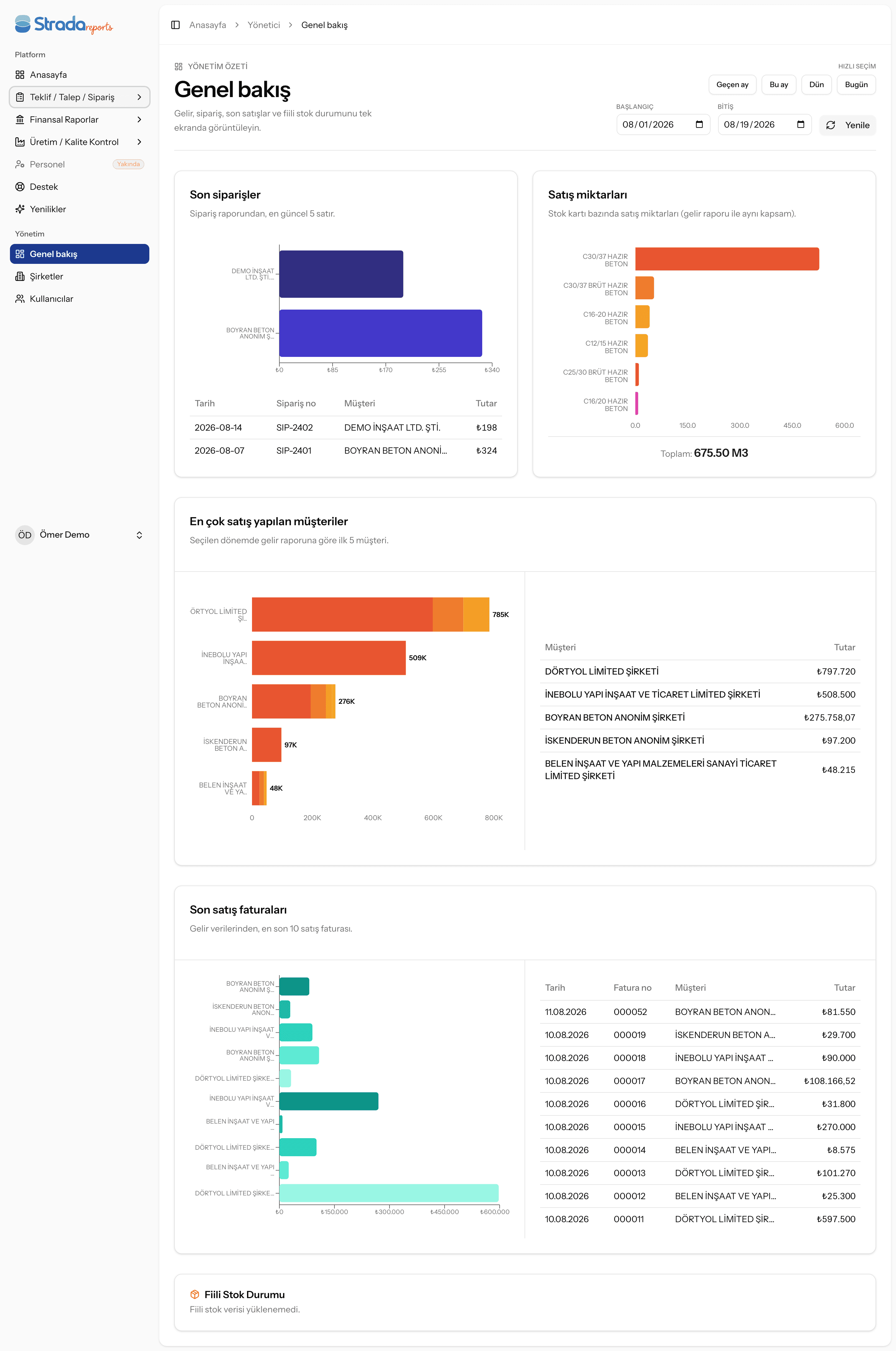The image size is (896, 1351).
Task: Select the Geçen ay quick range
Action: coord(732,85)
